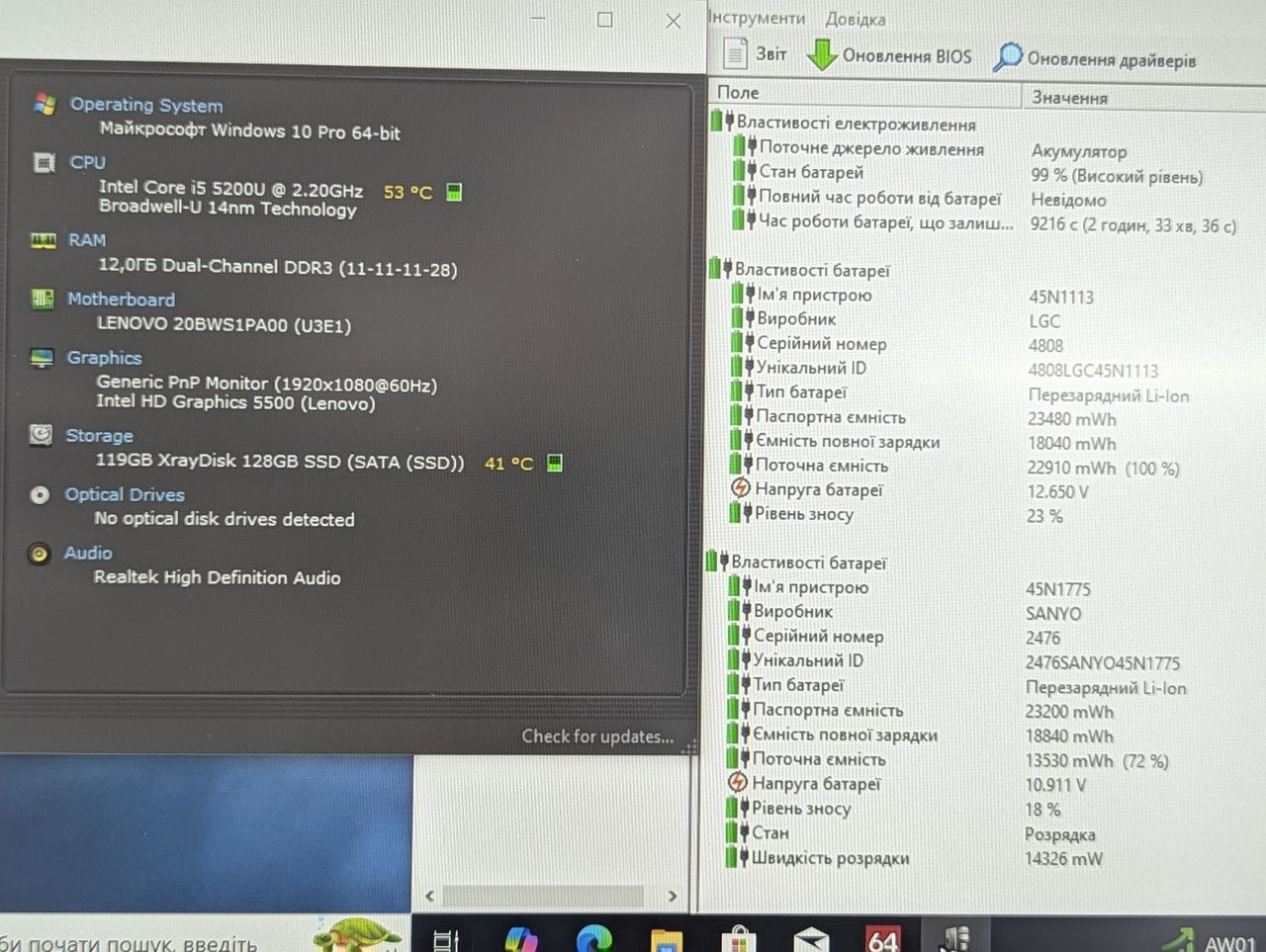Click Оновлення драйверів button

(1096, 59)
